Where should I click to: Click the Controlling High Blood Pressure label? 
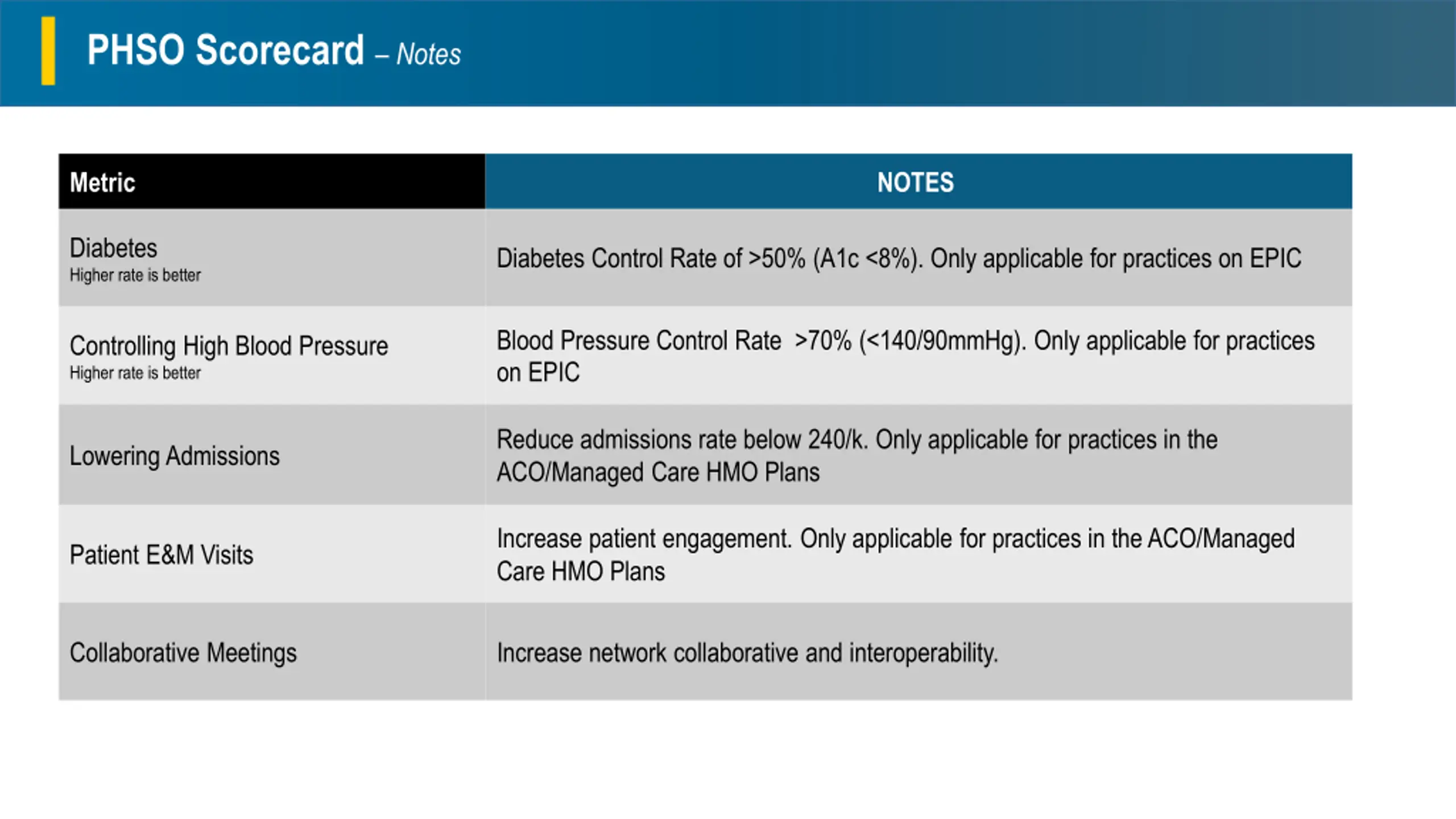[229, 346]
